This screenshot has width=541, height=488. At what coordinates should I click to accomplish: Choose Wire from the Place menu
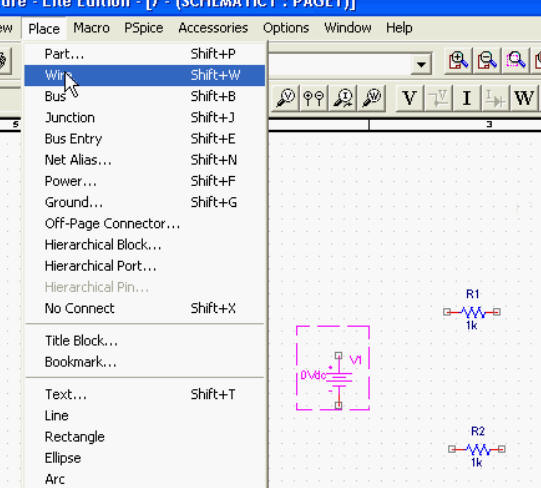tap(145, 75)
